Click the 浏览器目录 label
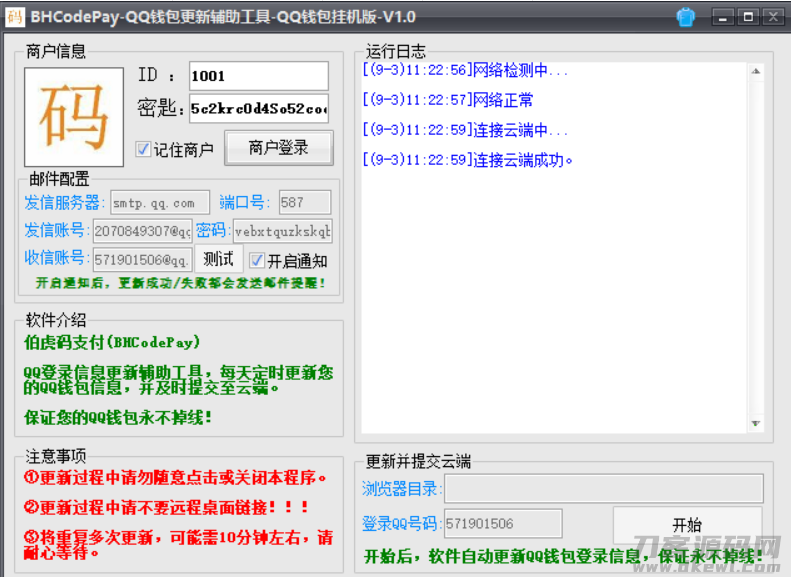791x577 pixels. (402, 488)
